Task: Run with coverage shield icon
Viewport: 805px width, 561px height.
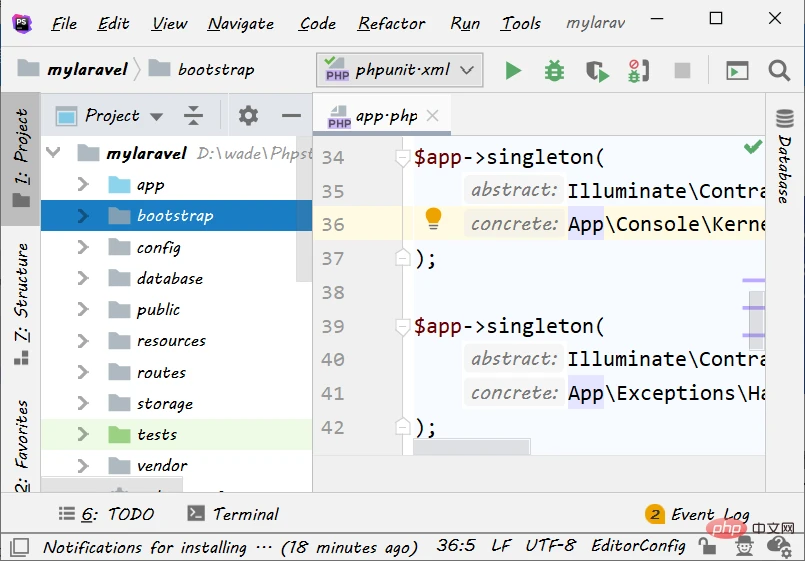Action: [597, 70]
